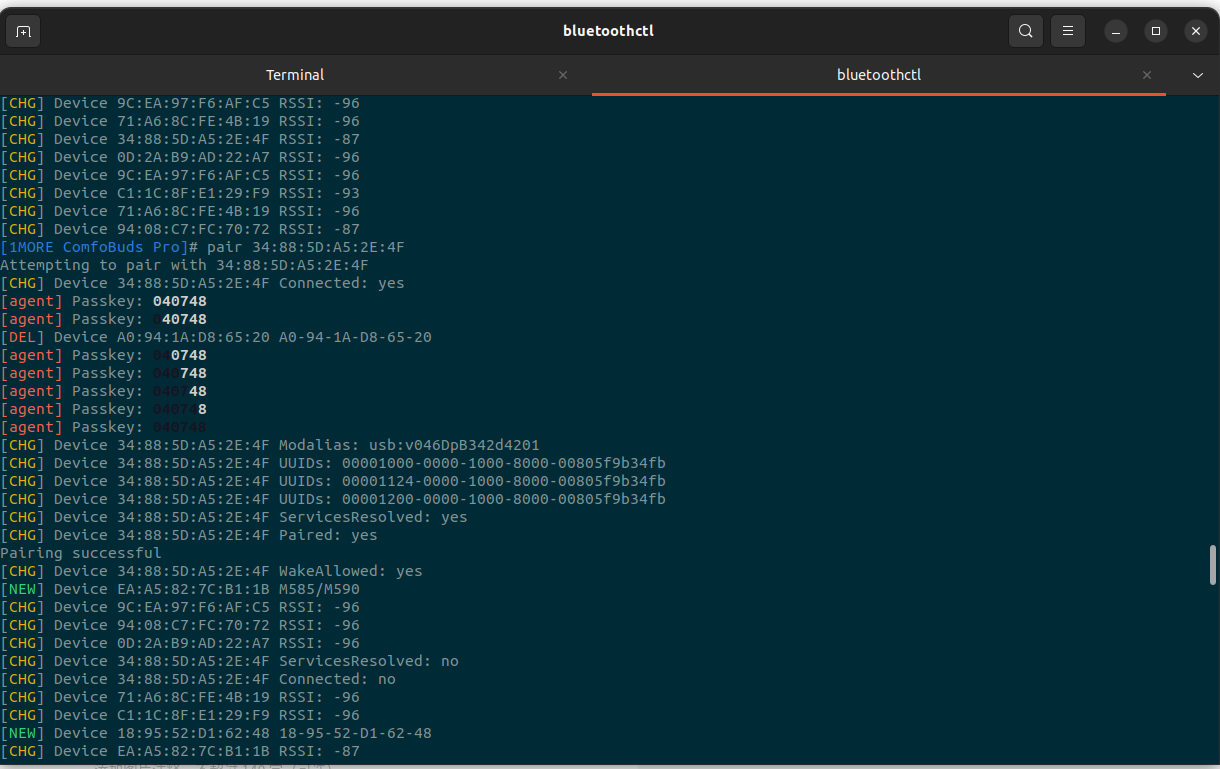Click the 'WakeAllowed: yes' line
1220x769 pixels.
coord(211,571)
